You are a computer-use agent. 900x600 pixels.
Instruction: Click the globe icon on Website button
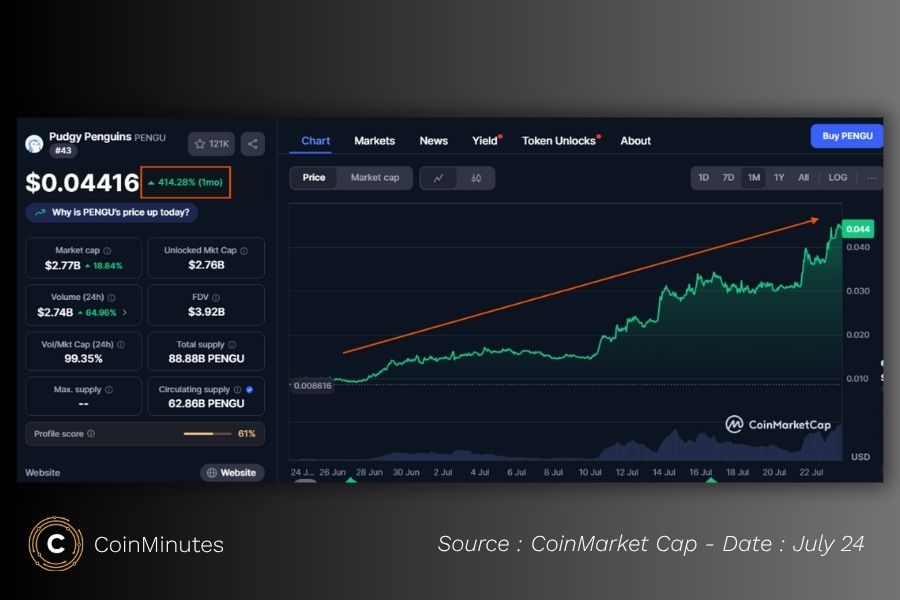(212, 473)
